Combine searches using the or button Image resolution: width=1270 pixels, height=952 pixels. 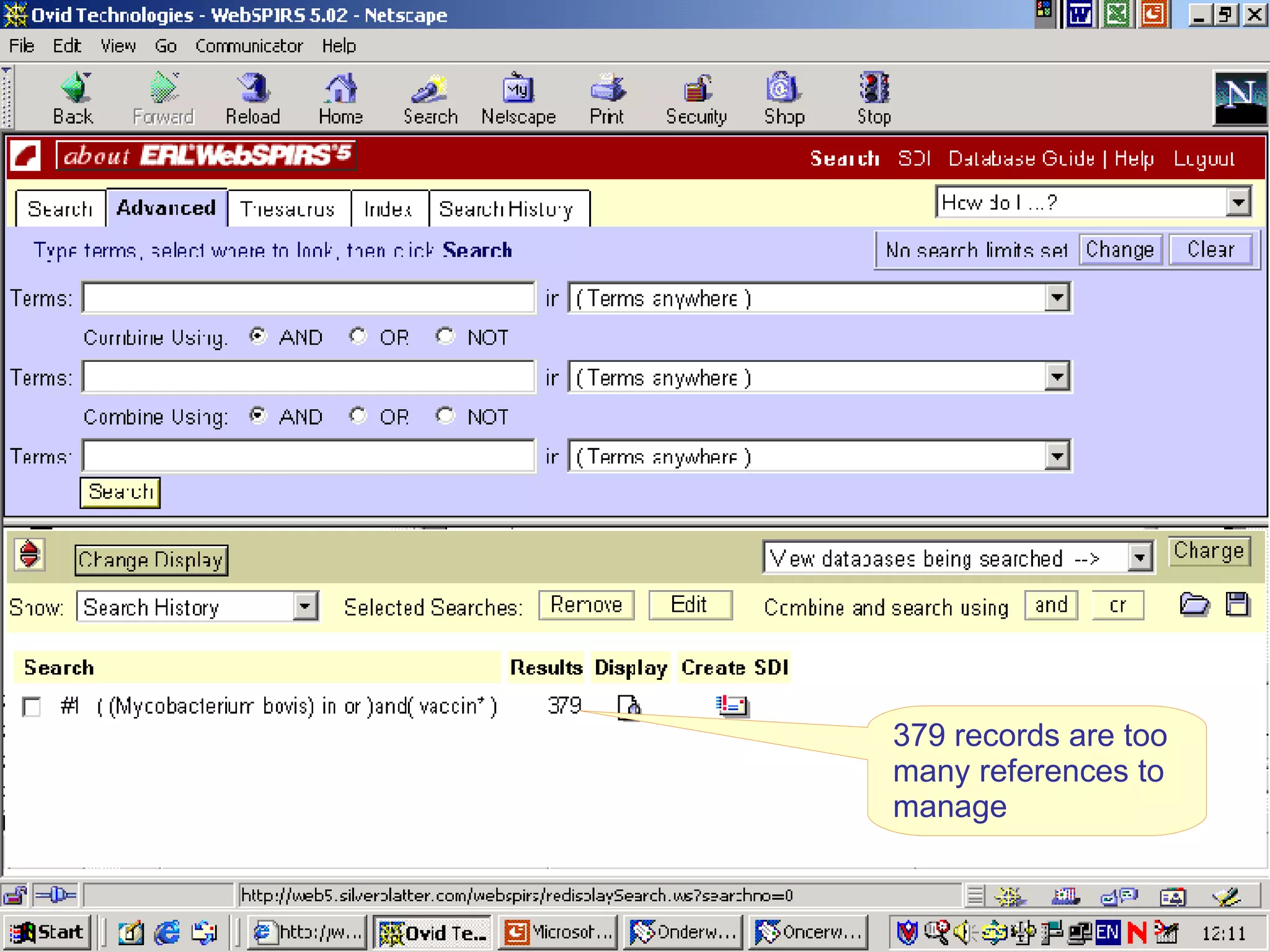click(x=1118, y=605)
